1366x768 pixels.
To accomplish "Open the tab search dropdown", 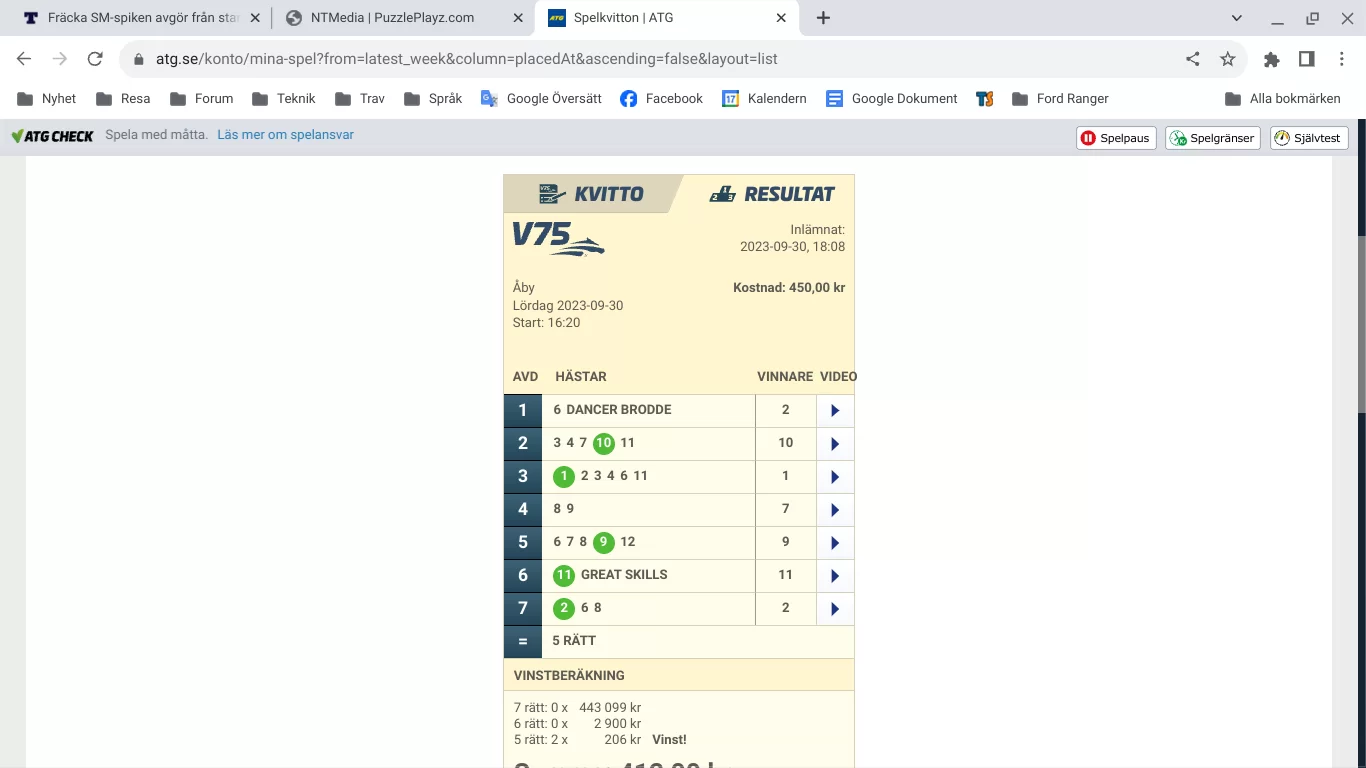I will [x=1237, y=18].
